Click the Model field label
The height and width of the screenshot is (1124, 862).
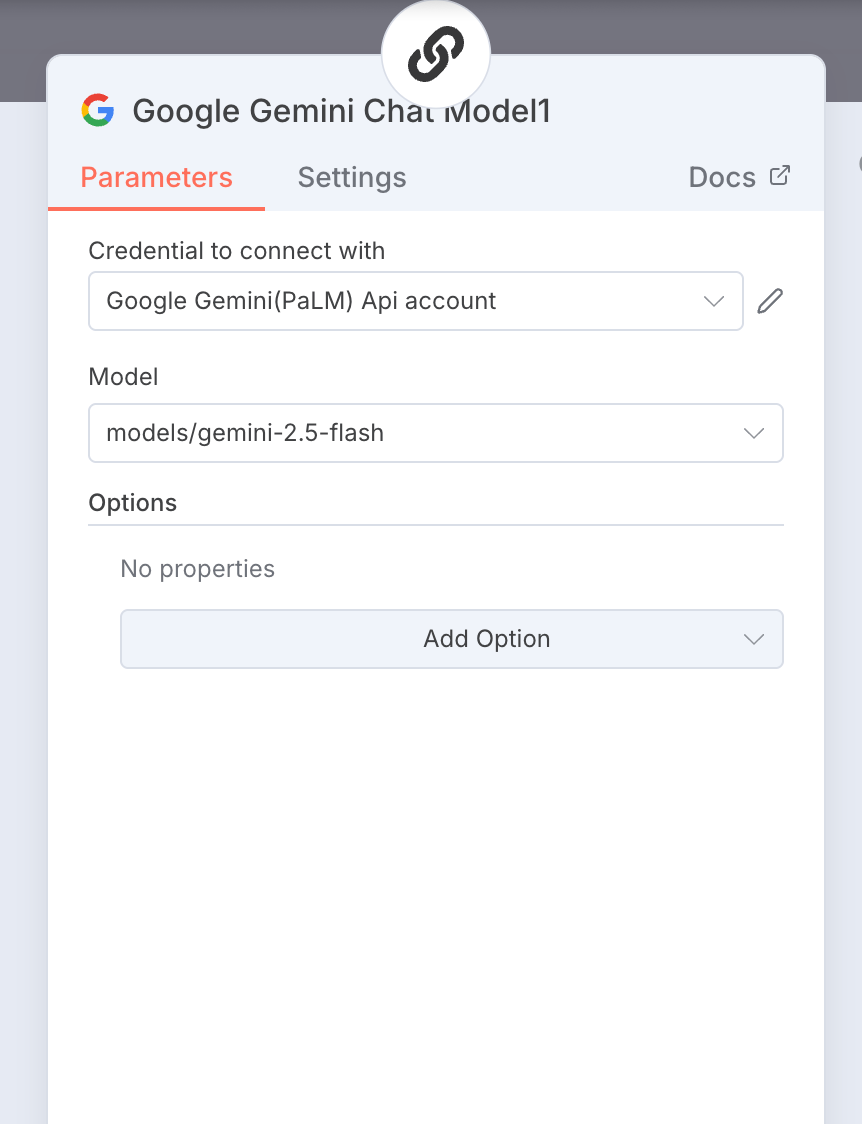point(124,377)
